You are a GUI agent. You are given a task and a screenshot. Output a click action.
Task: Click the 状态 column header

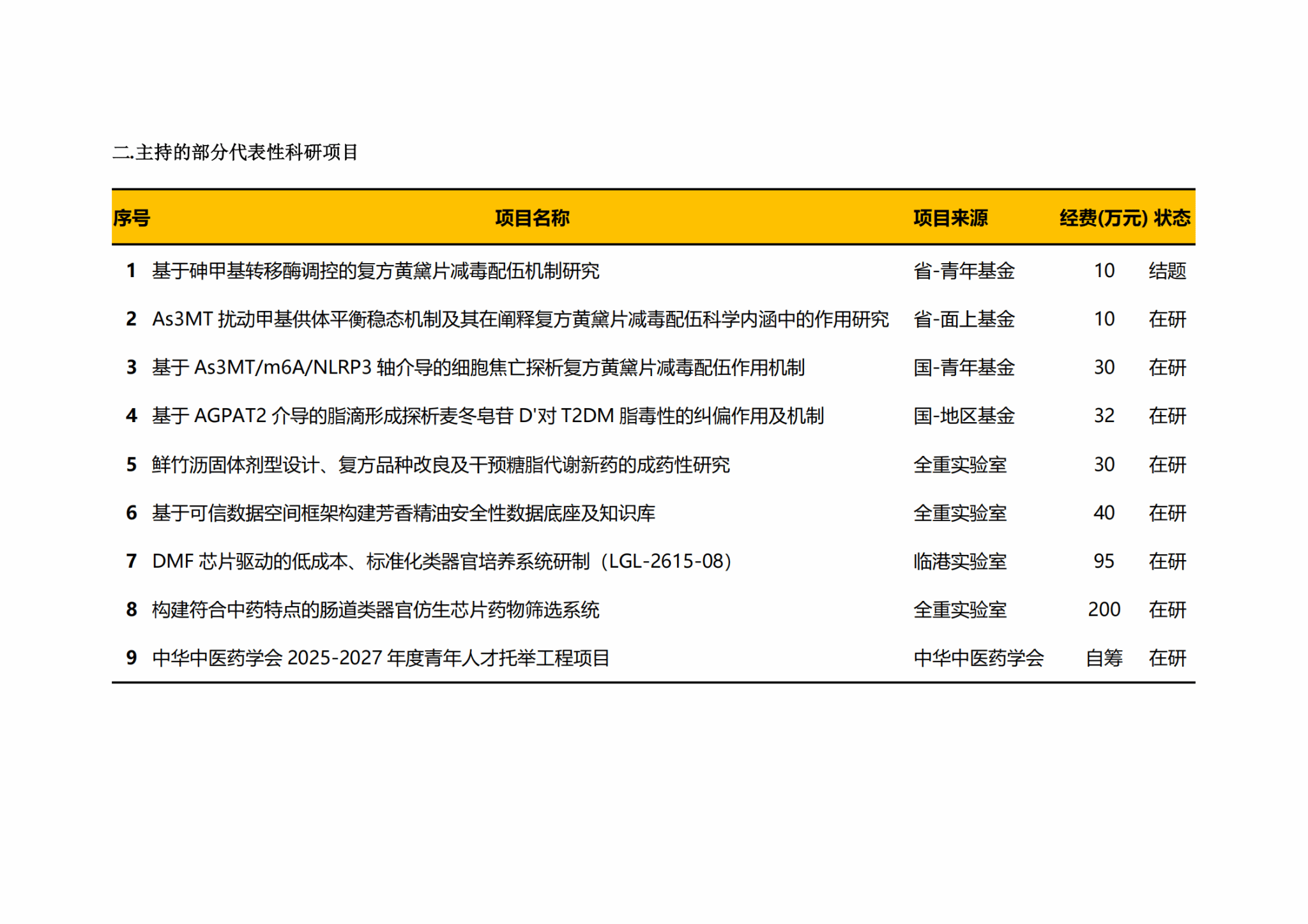[1172, 218]
